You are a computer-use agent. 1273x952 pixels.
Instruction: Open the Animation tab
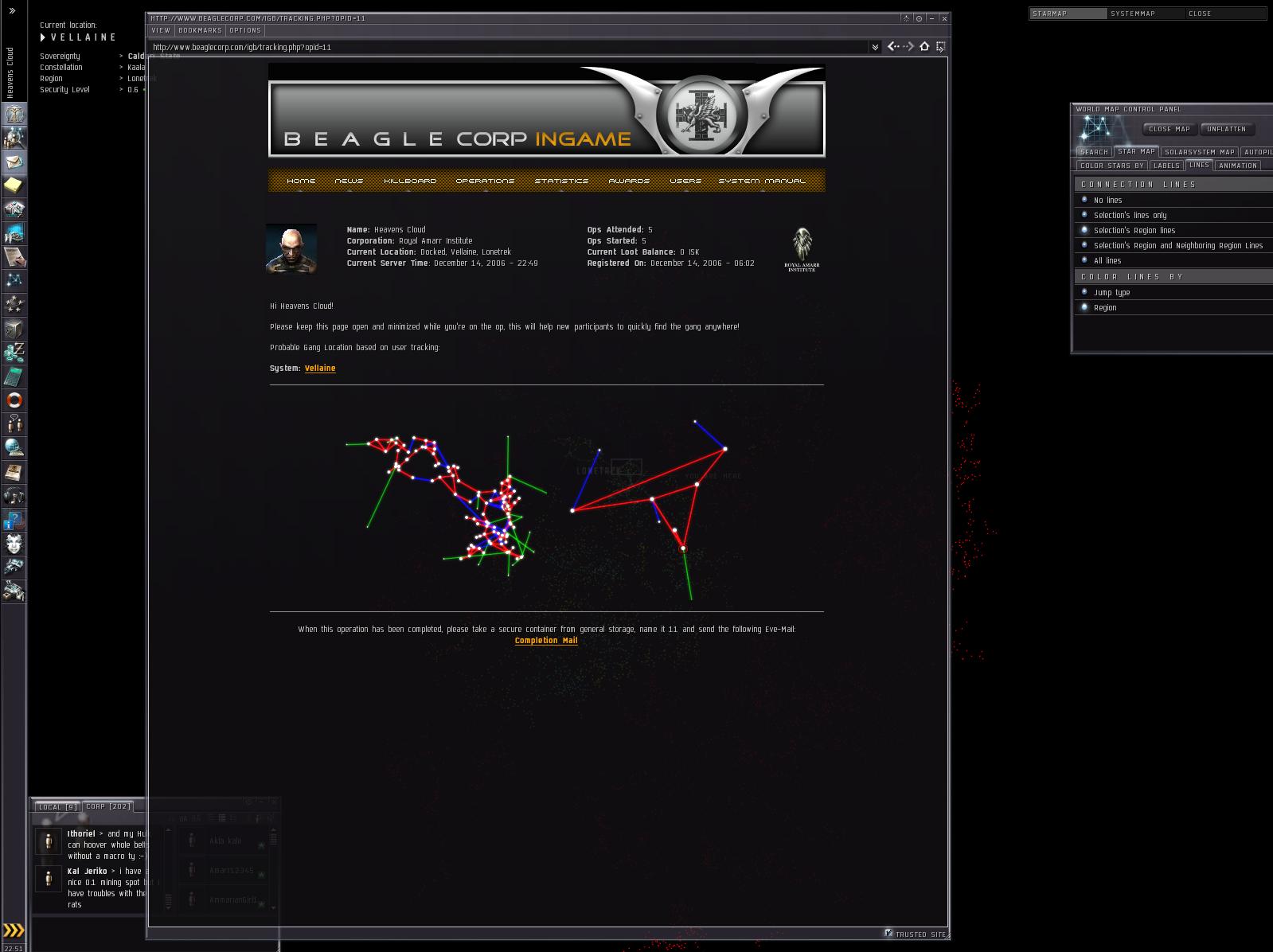(x=1237, y=166)
